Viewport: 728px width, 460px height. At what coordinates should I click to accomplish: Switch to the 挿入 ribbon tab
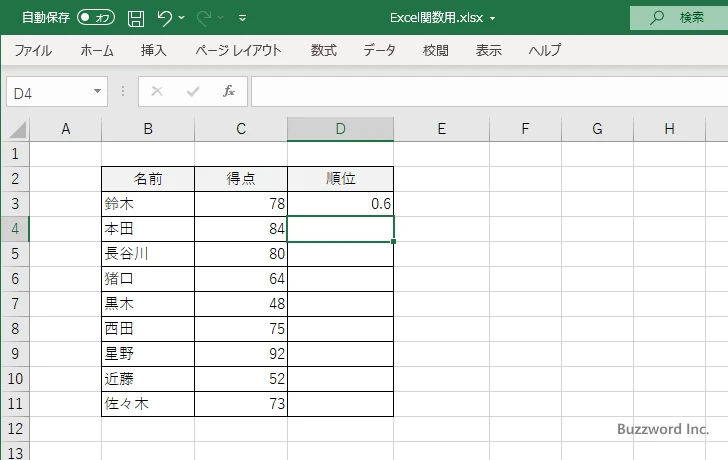point(153,50)
